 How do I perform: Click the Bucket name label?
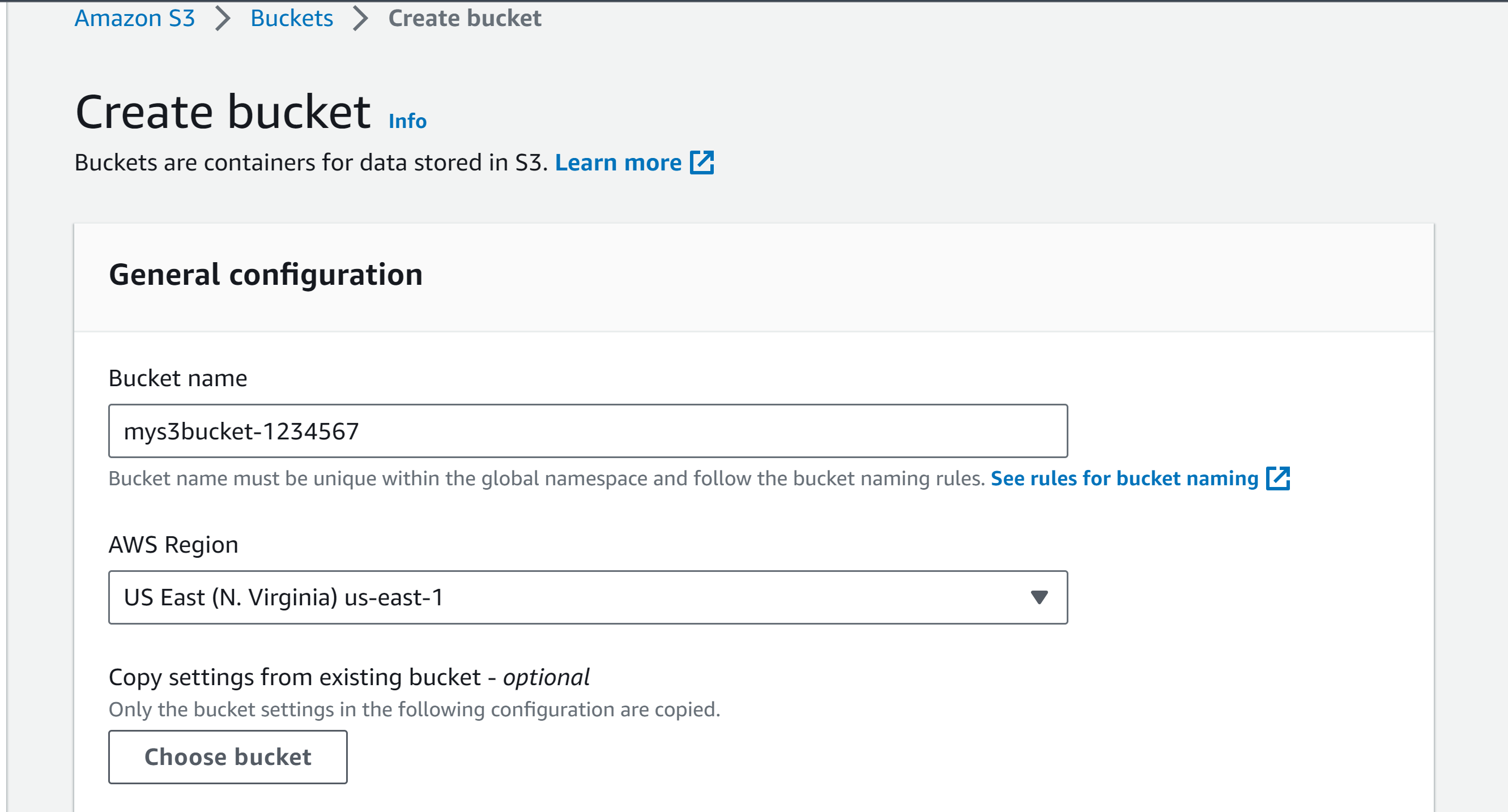[x=178, y=378]
